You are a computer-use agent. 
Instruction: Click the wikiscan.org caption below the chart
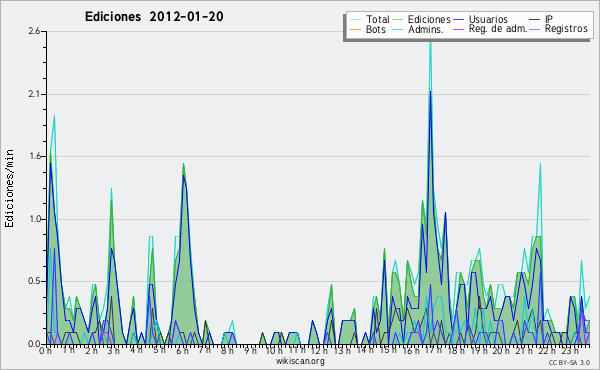click(x=300, y=361)
